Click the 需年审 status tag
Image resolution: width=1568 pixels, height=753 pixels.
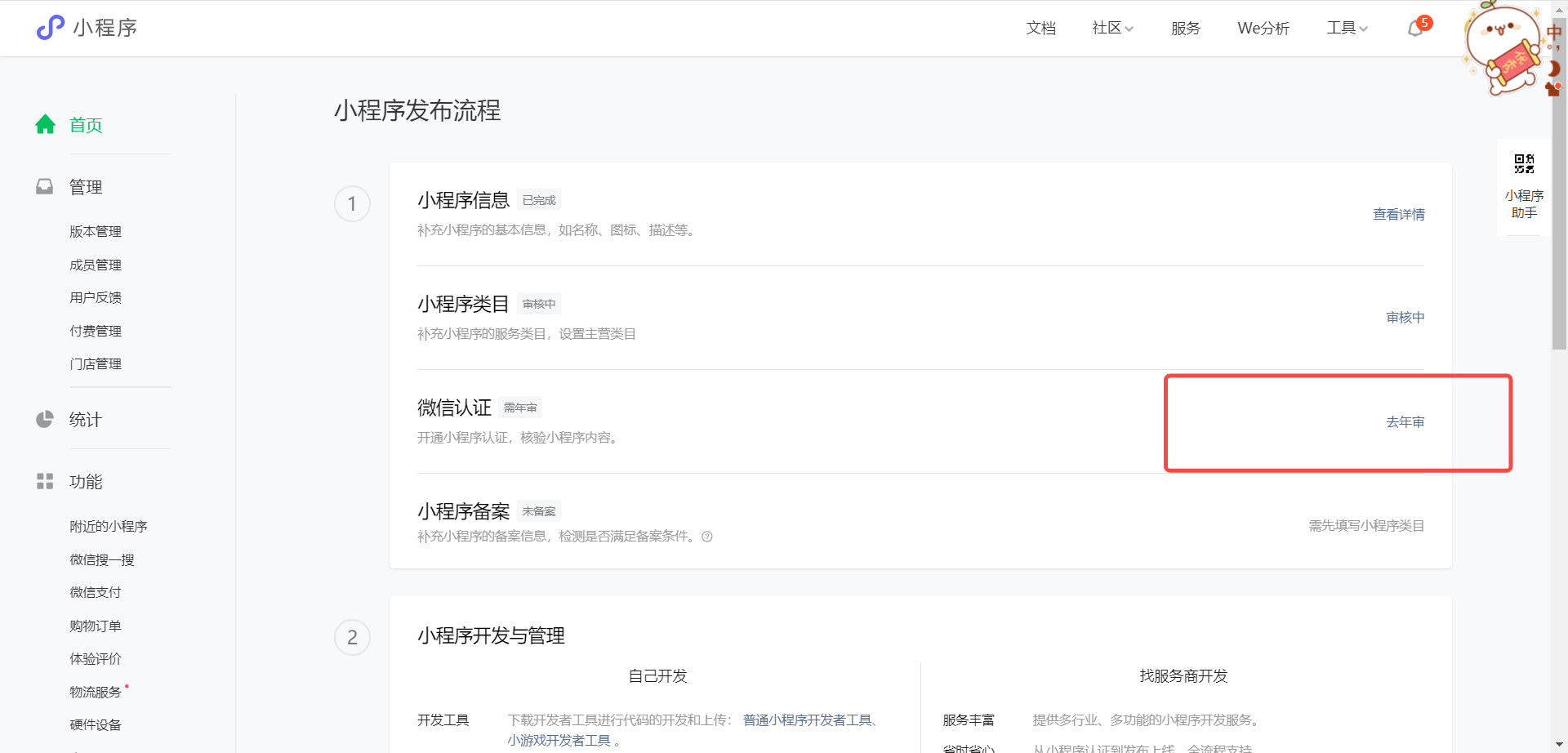pos(520,408)
